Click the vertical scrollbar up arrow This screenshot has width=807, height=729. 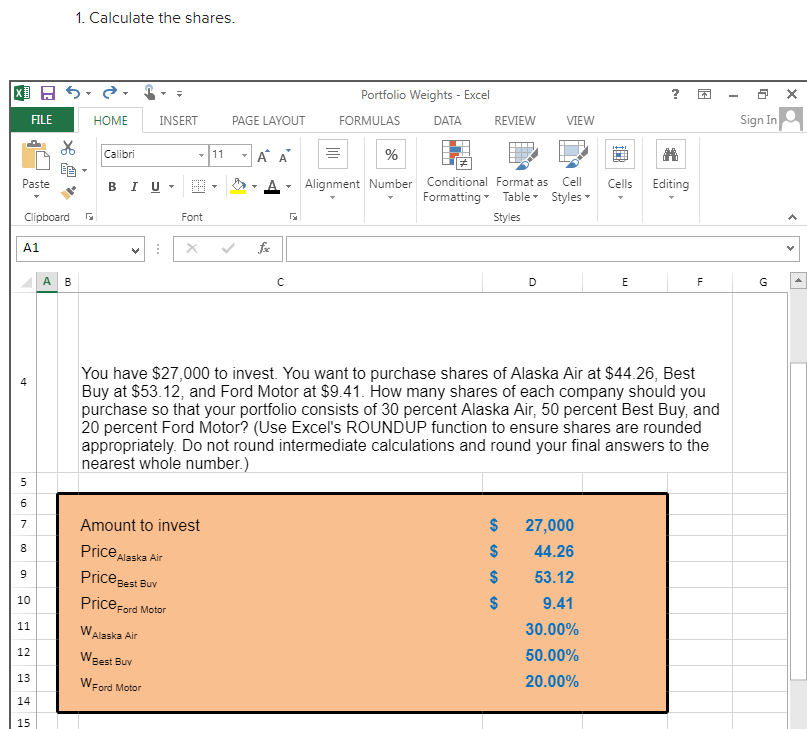pyautogui.click(x=797, y=281)
